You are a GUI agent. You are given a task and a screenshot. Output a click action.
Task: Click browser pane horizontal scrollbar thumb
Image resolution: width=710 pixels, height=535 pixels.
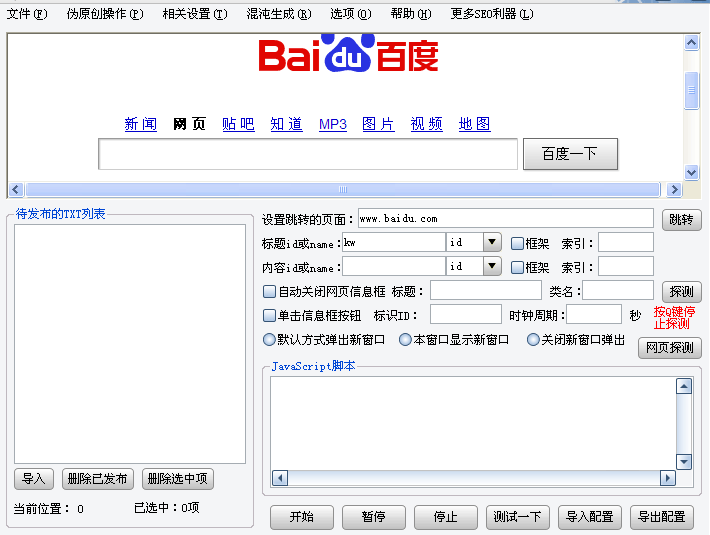(343, 189)
